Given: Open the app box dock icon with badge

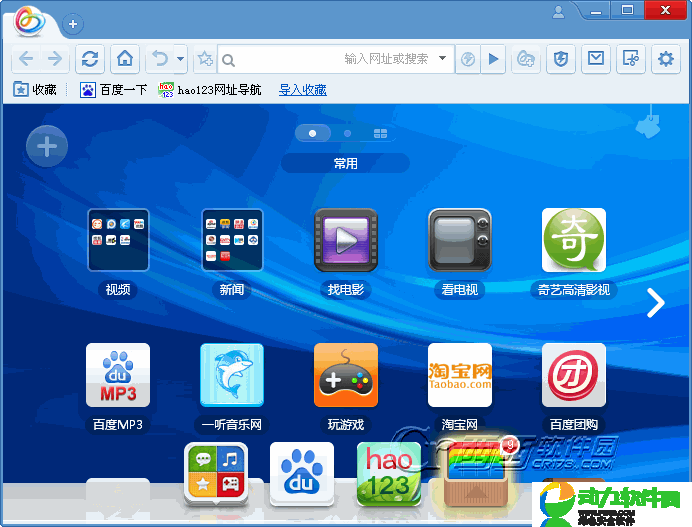Looking at the screenshot, I should [x=476, y=472].
